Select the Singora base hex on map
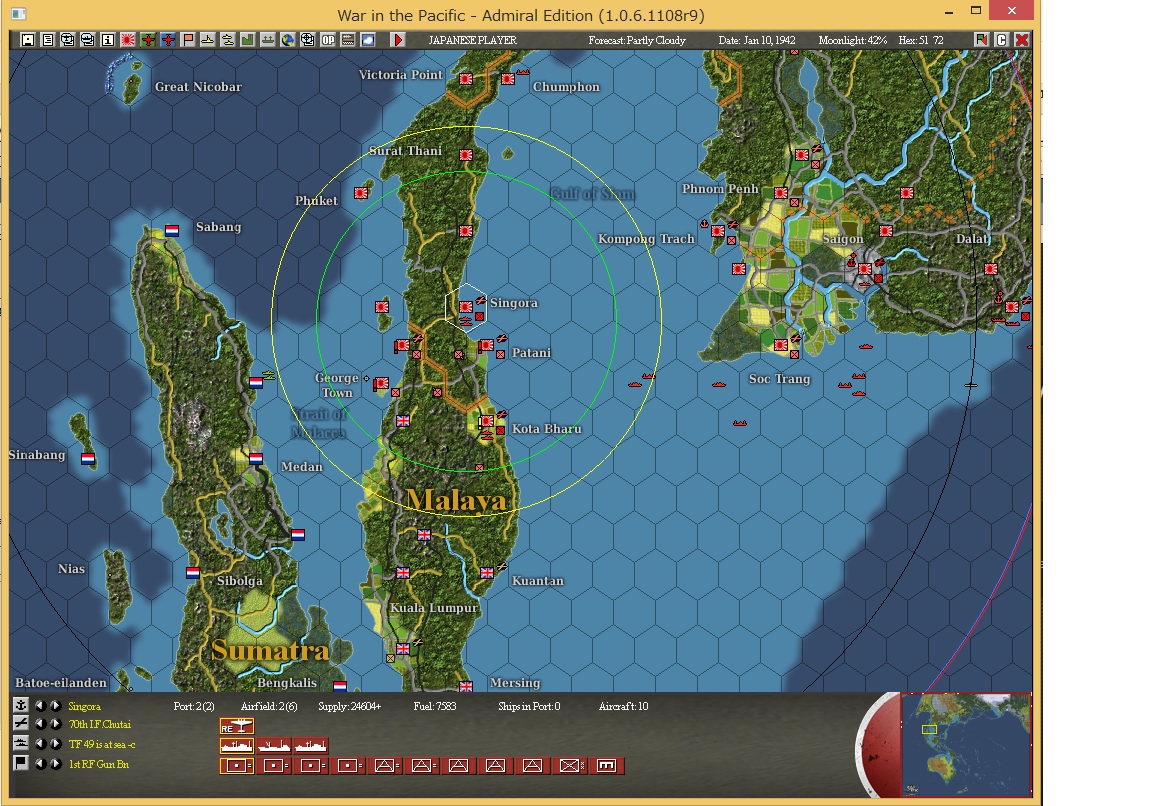The height and width of the screenshot is (806, 1152). 466,307
